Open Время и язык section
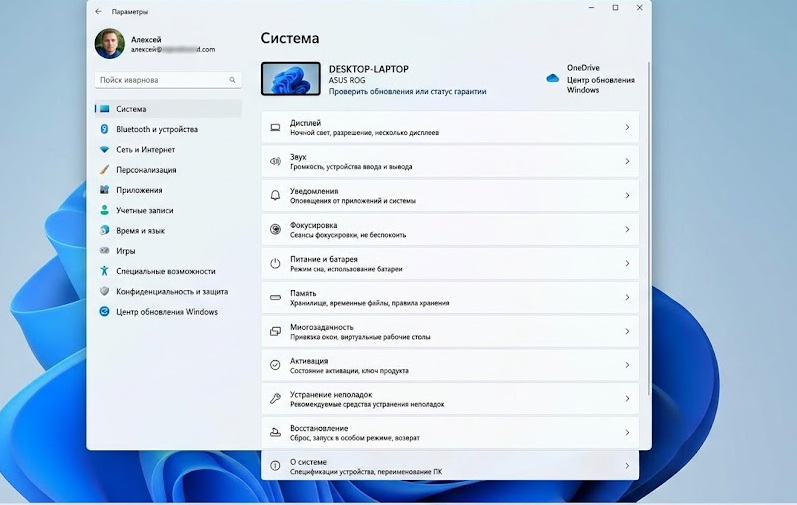The height and width of the screenshot is (505, 797). coord(168,230)
